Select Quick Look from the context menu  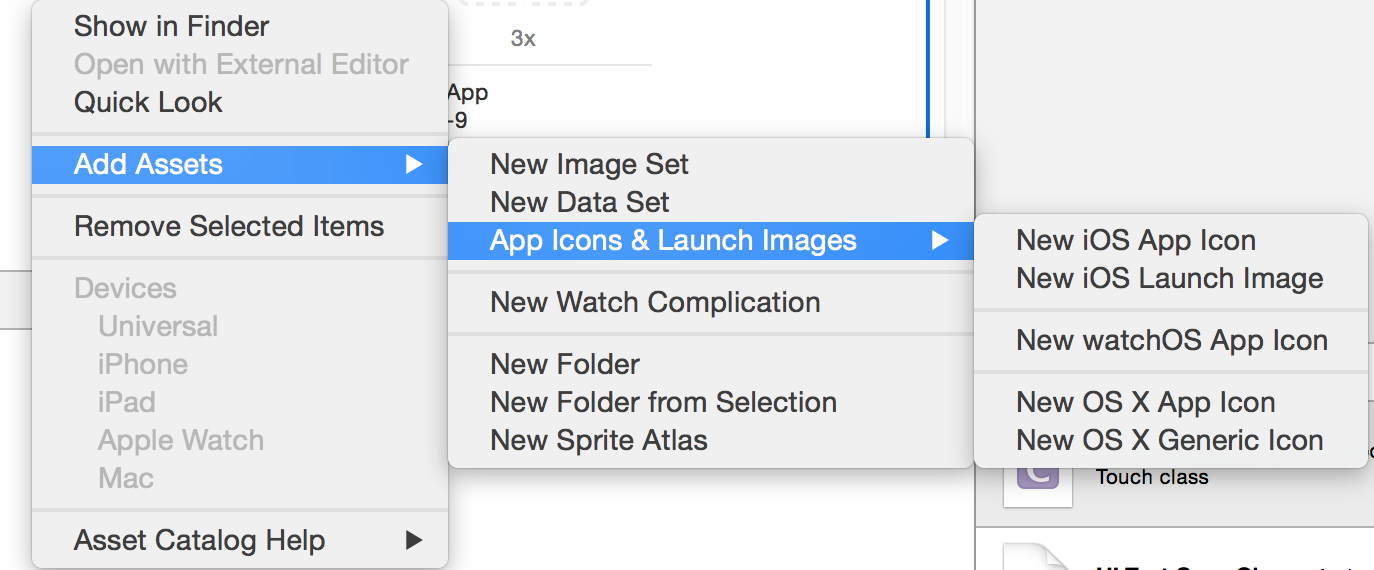tap(148, 102)
